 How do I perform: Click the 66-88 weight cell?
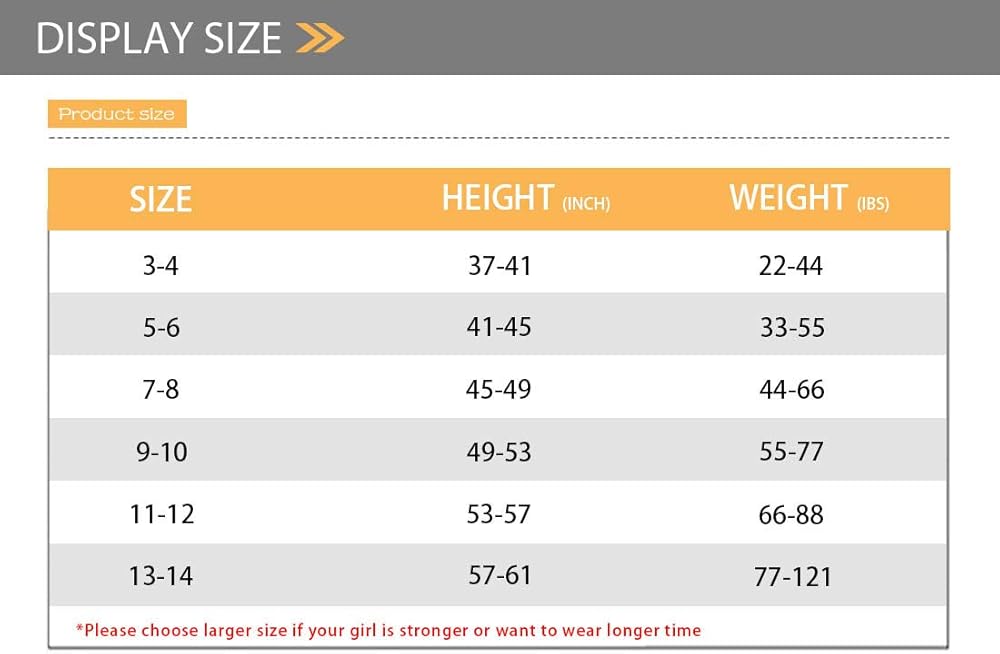coord(791,515)
